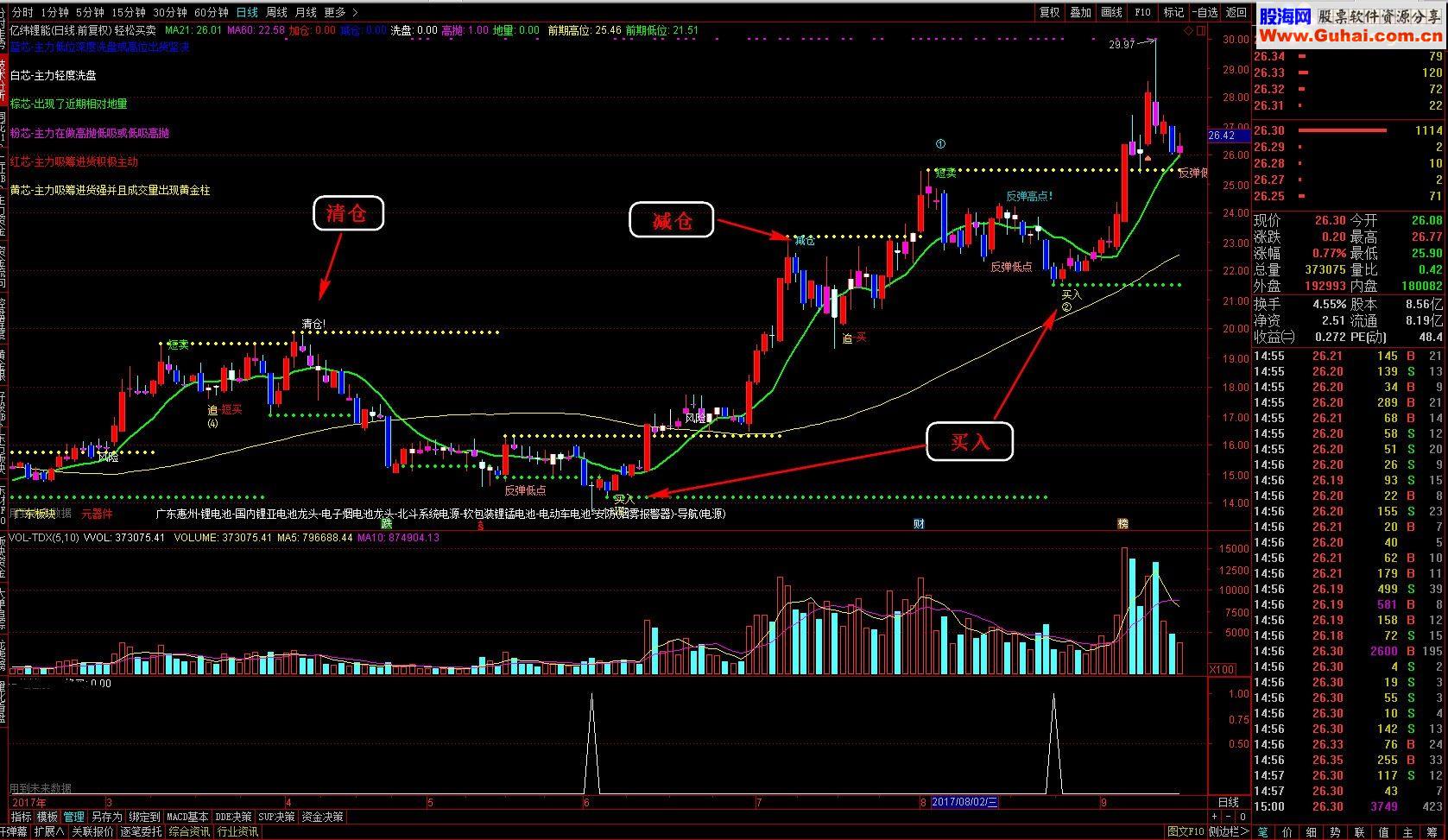Click the 0 reset zoom button
Screen dimensions: 1448x840
point(1242,817)
